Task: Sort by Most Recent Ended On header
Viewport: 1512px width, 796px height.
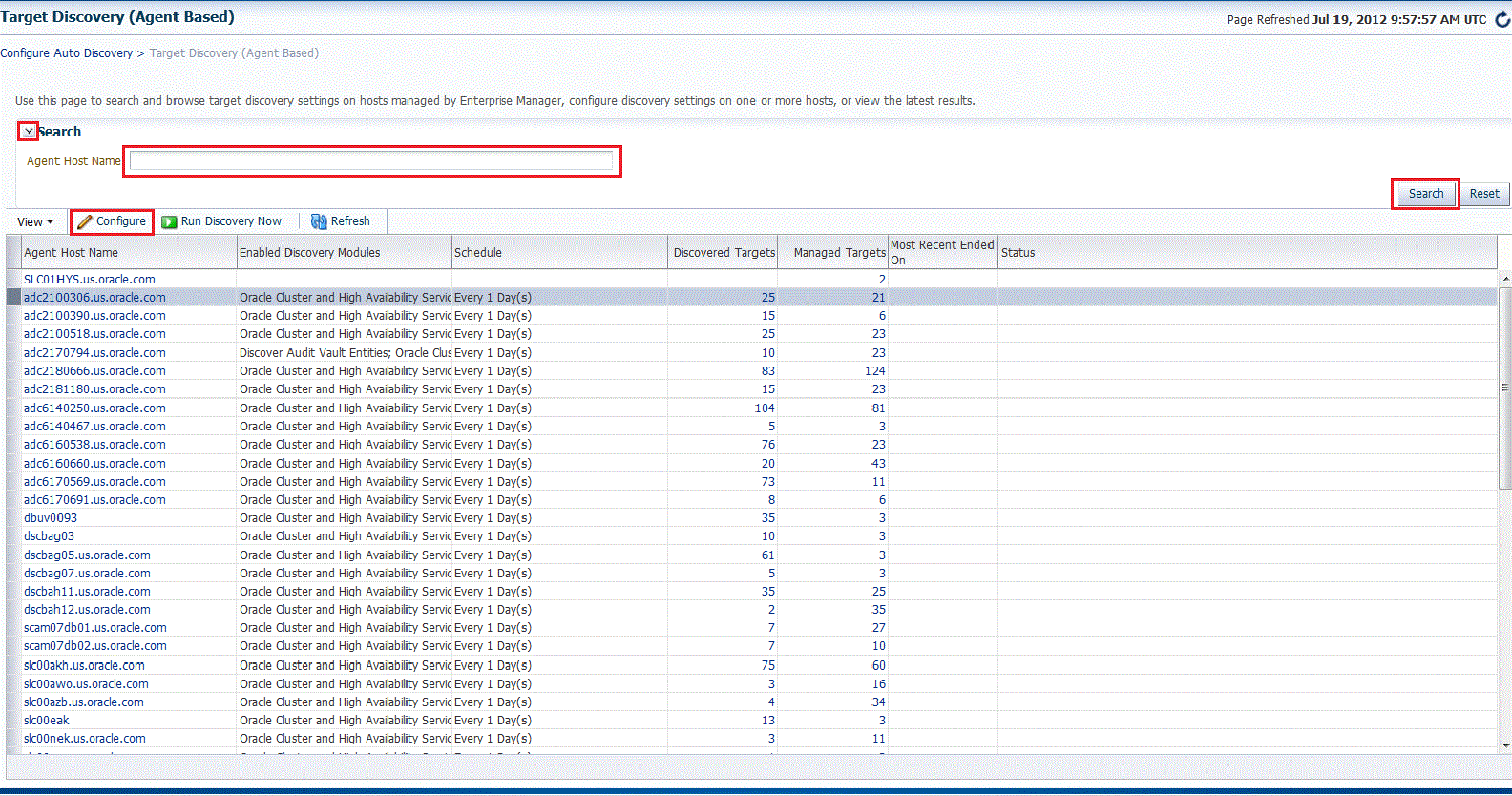Action: click(942, 253)
